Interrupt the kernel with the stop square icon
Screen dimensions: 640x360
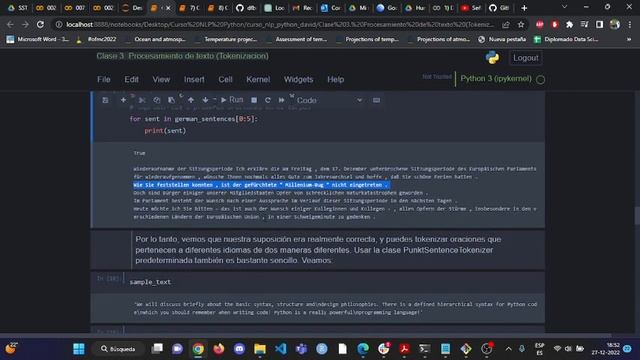click(254, 100)
